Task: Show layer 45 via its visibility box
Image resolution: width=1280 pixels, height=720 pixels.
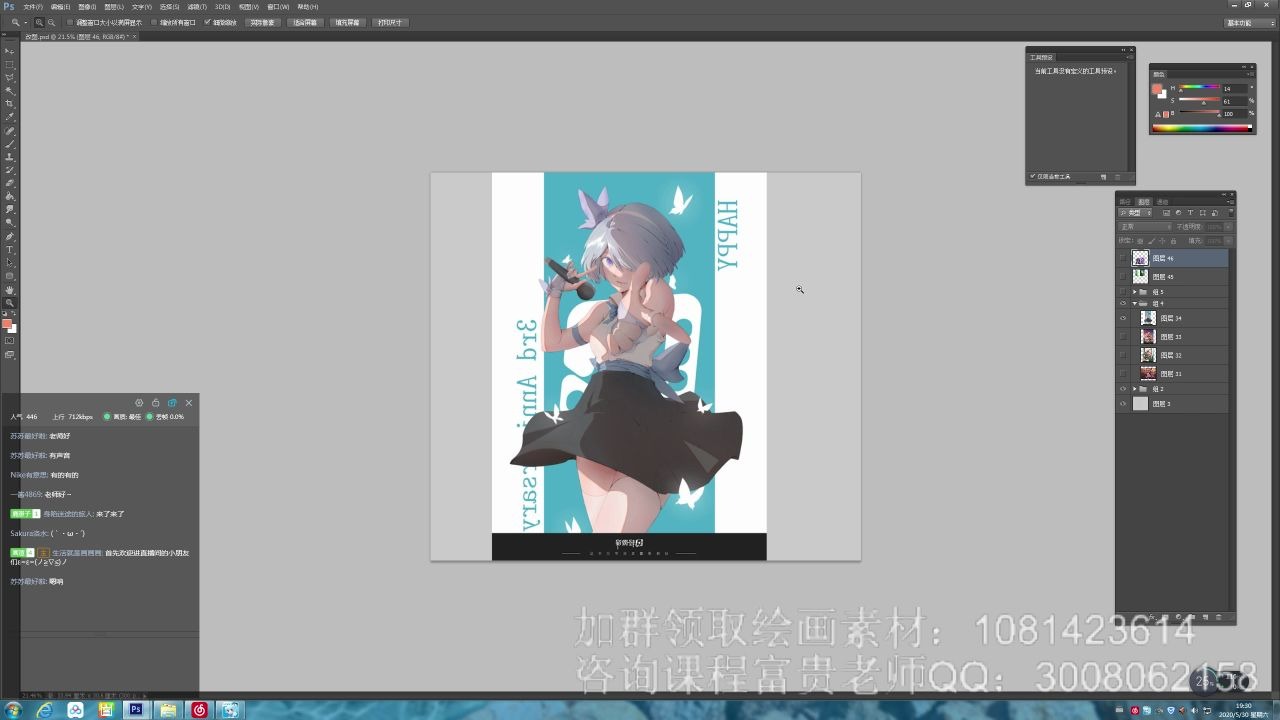Action: [x=1123, y=277]
